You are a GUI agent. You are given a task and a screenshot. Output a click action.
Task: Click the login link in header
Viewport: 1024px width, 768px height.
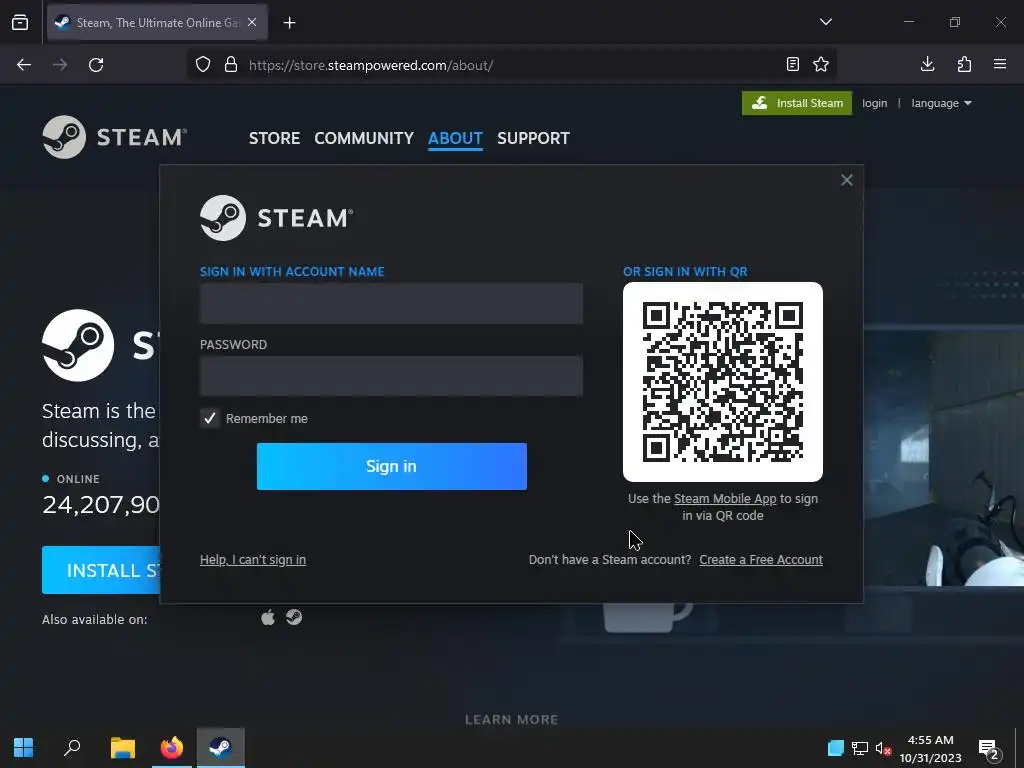tap(874, 103)
